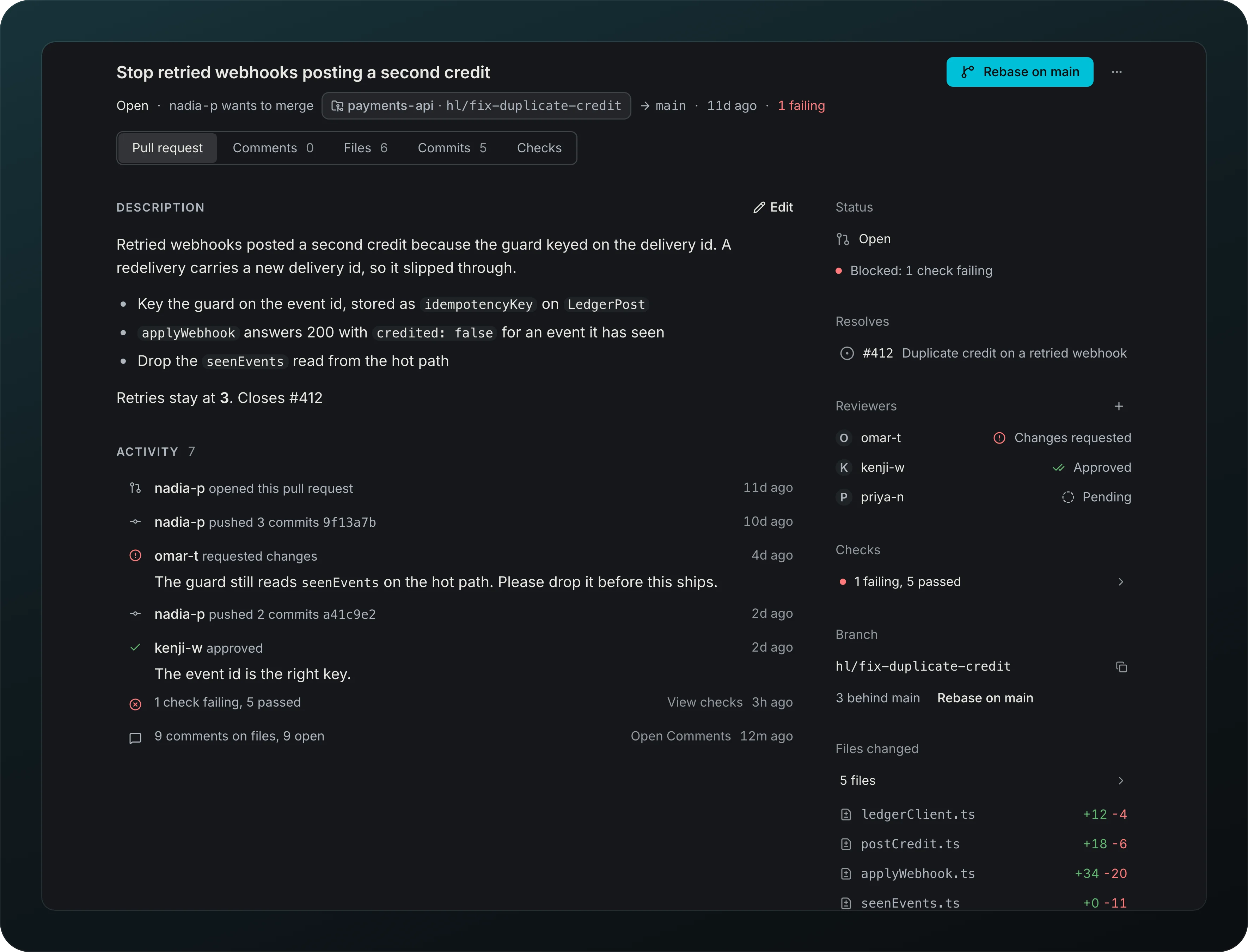Click the comment bubble icon in activity
Viewport: 1248px width, 952px height.
pyautogui.click(x=135, y=738)
